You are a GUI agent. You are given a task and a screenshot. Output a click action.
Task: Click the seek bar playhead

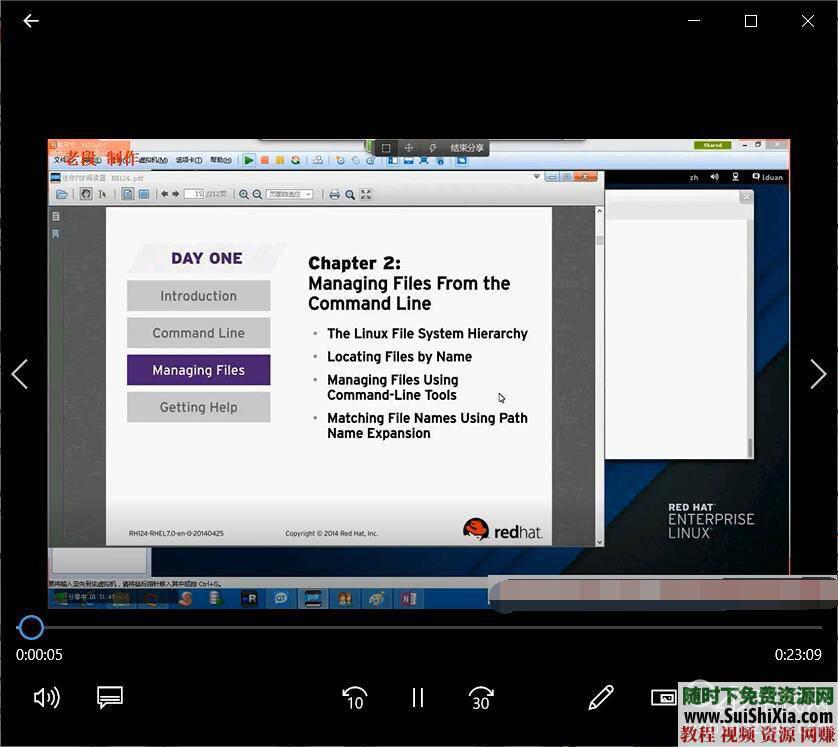coord(31,627)
